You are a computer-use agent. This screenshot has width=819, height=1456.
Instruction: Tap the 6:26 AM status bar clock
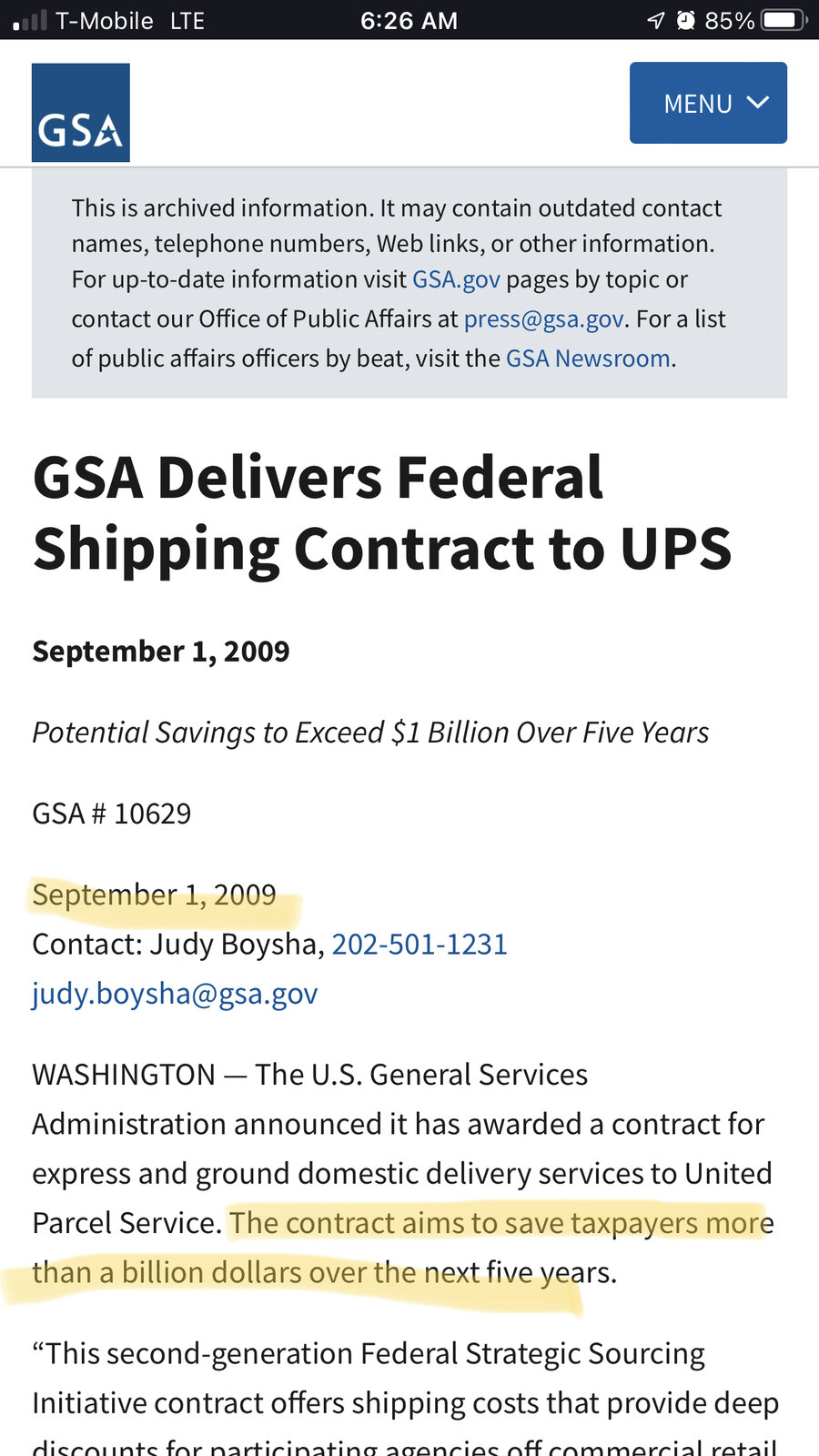[x=409, y=20]
